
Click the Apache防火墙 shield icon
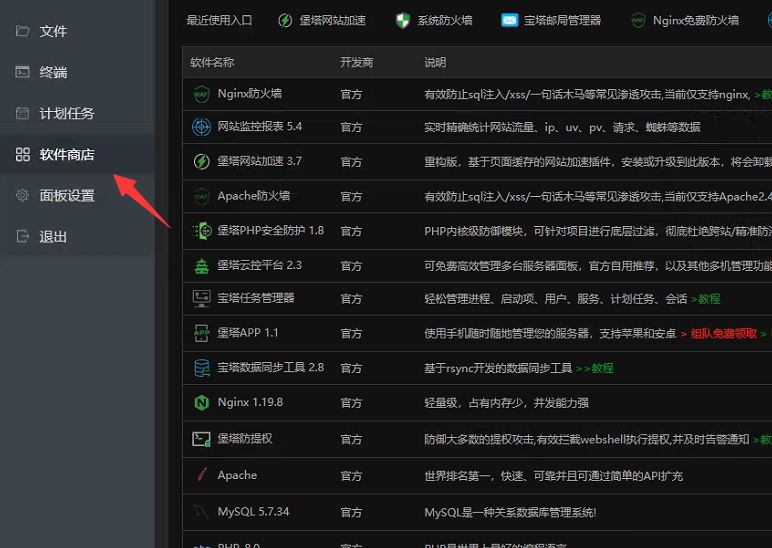pyautogui.click(x=201, y=196)
